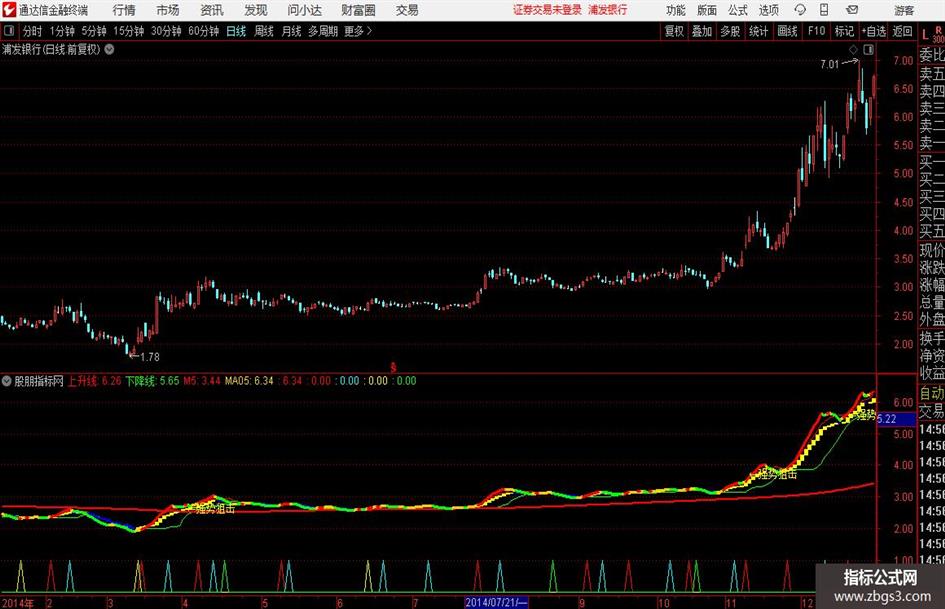Open the 问小达 menu
Screen dimensions: 945x609
pos(304,10)
